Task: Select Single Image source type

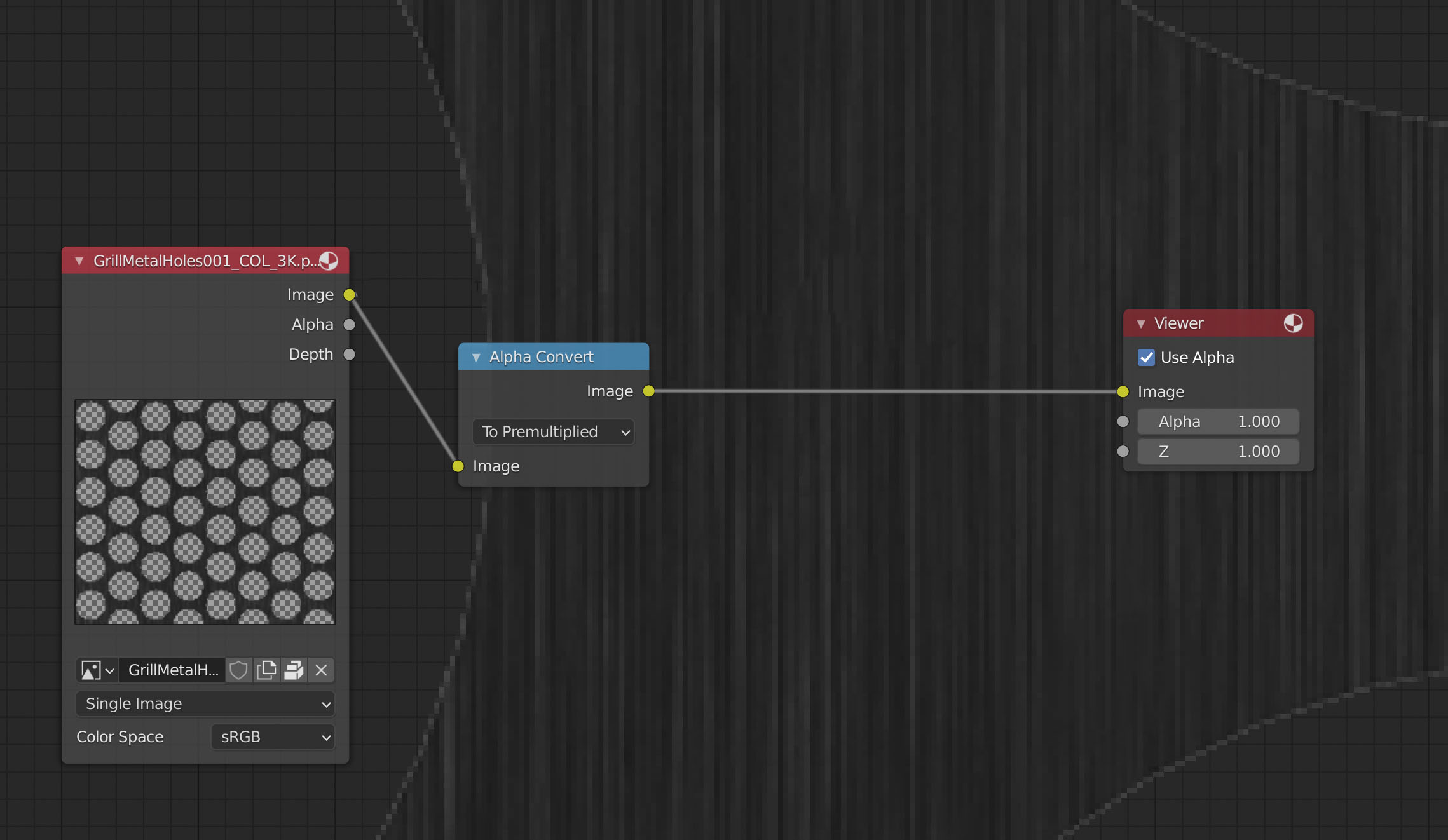Action: tap(205, 703)
